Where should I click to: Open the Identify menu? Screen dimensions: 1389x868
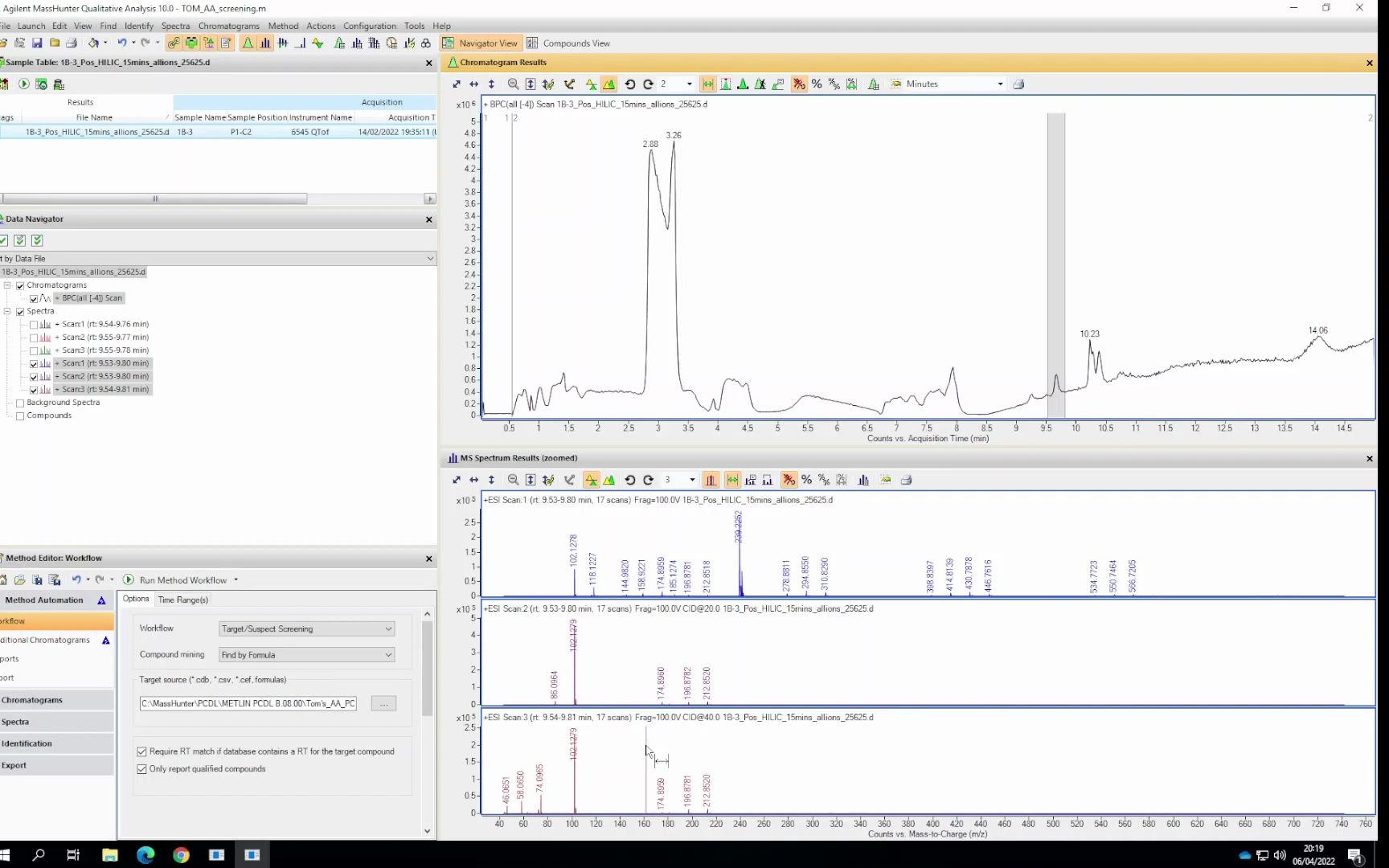point(138,26)
